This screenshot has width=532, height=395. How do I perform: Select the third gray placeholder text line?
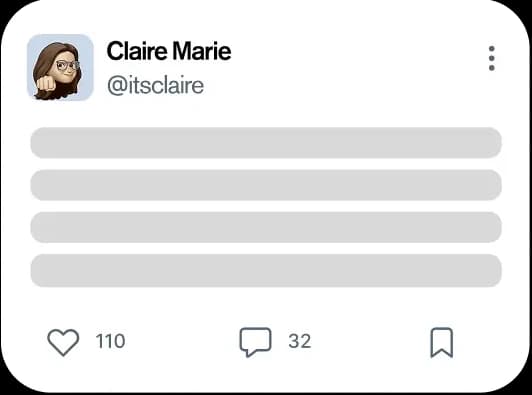pos(266,227)
